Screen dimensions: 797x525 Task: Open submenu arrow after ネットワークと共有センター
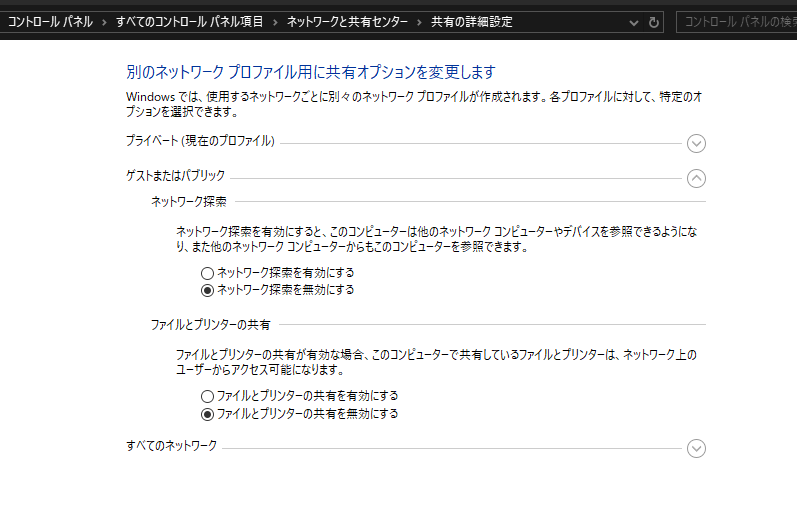click(x=419, y=22)
